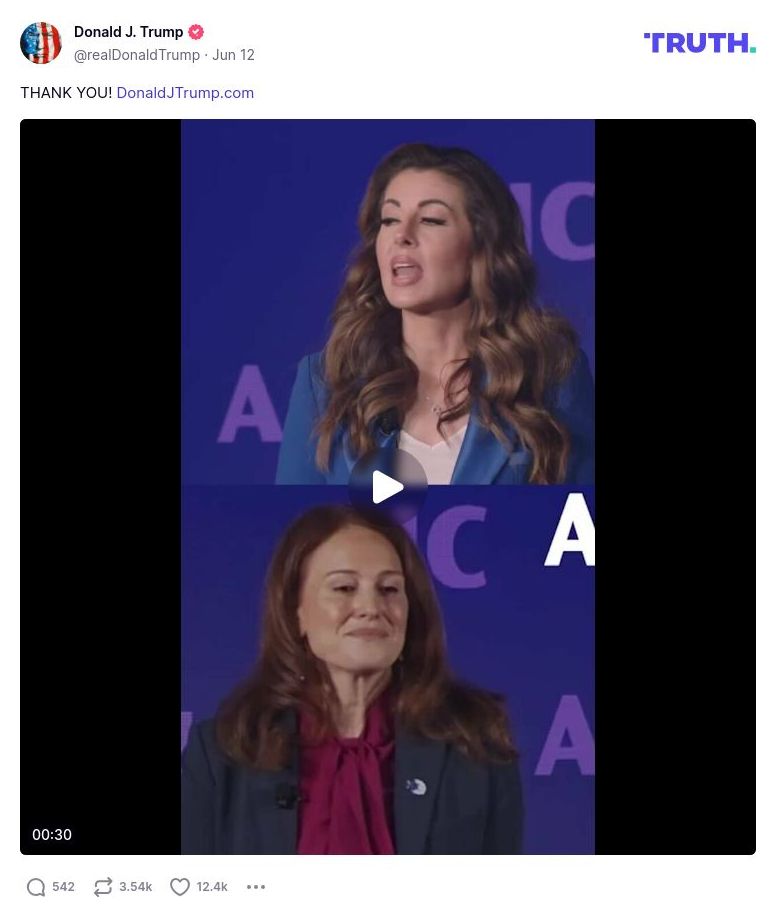The width and height of the screenshot is (777, 917).
Task: Click the ReTruth arrows icon
Action: (102, 887)
